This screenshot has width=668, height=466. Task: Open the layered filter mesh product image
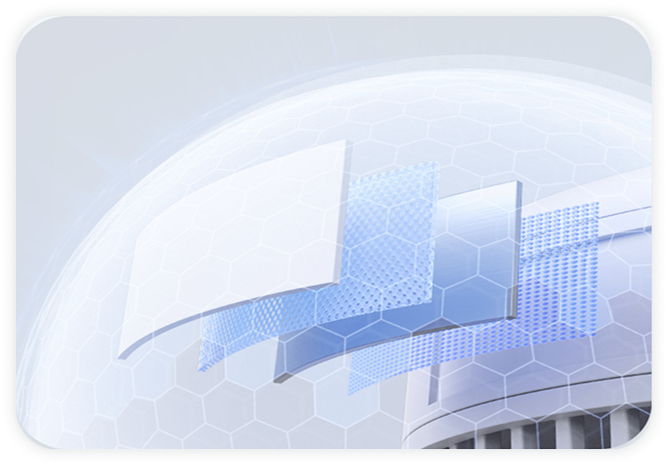tap(334, 233)
